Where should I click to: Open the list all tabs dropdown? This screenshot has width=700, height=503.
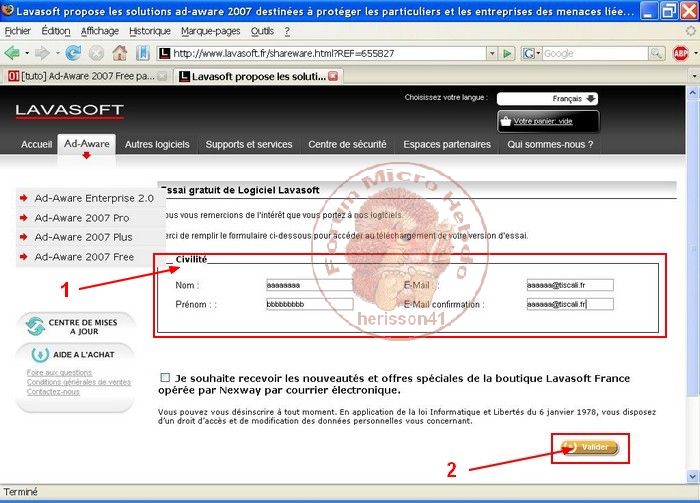pyautogui.click(x=694, y=76)
